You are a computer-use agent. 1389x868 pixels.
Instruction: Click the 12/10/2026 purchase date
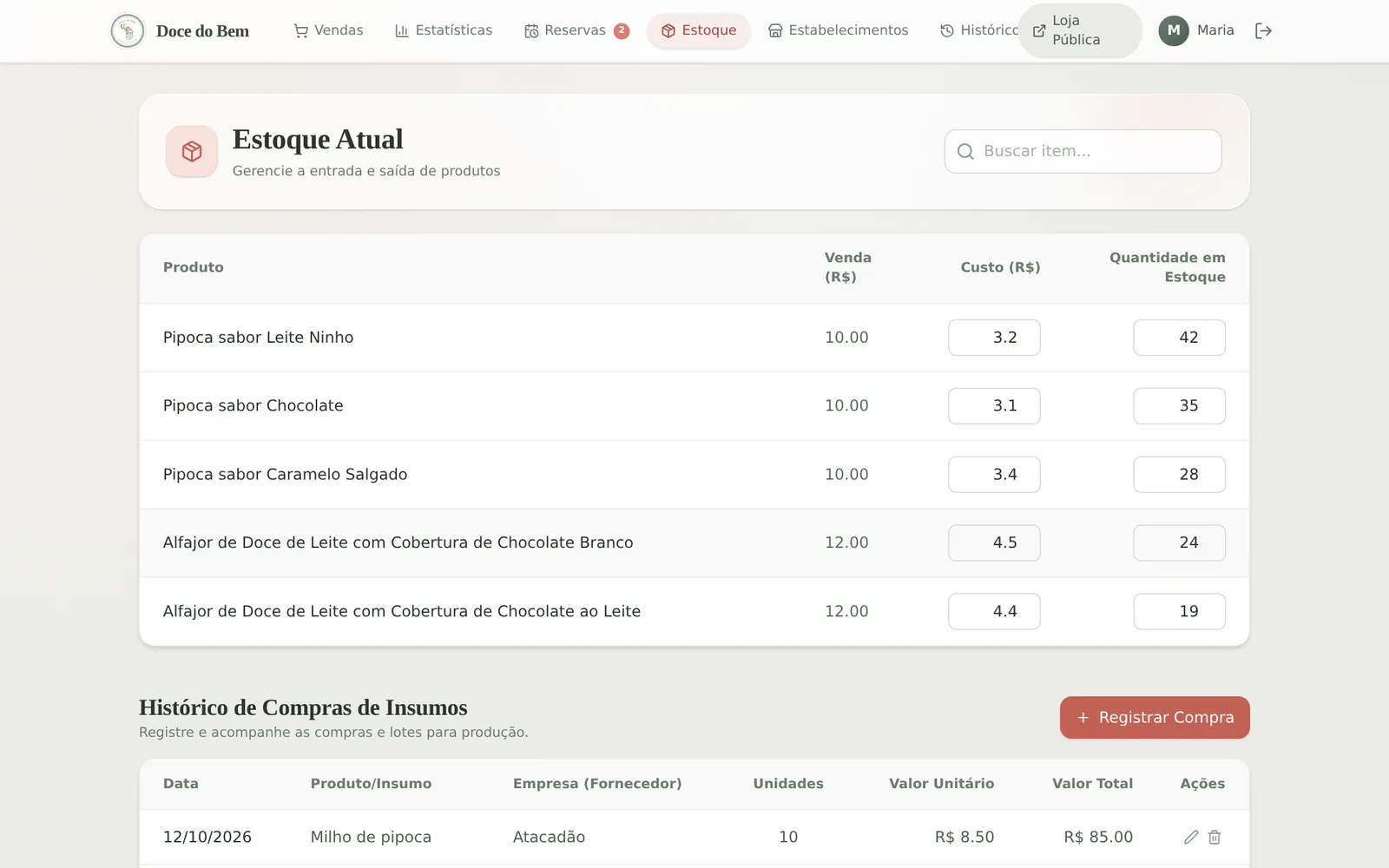207,837
